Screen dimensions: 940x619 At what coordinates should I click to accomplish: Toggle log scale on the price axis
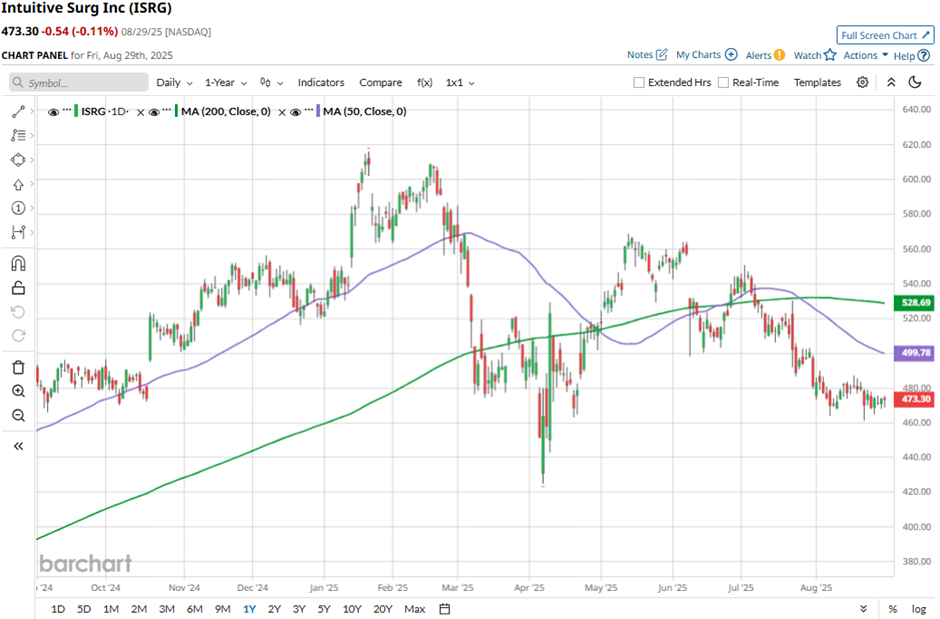pos(919,609)
